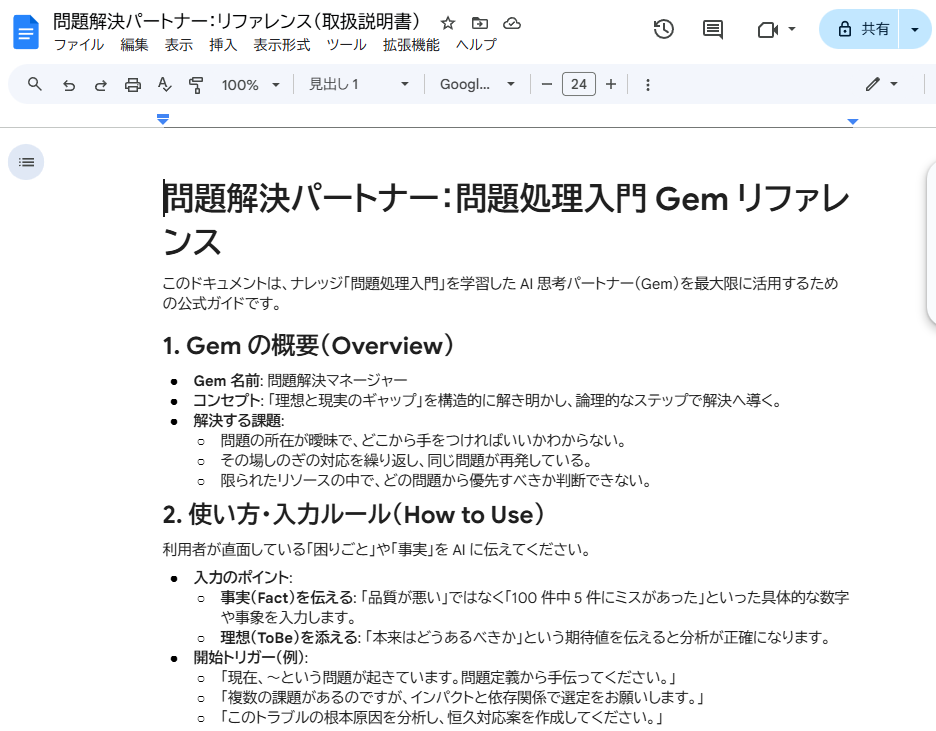Click the 解決する課題 bullet
This screenshot has height=731, width=936.
(239, 420)
